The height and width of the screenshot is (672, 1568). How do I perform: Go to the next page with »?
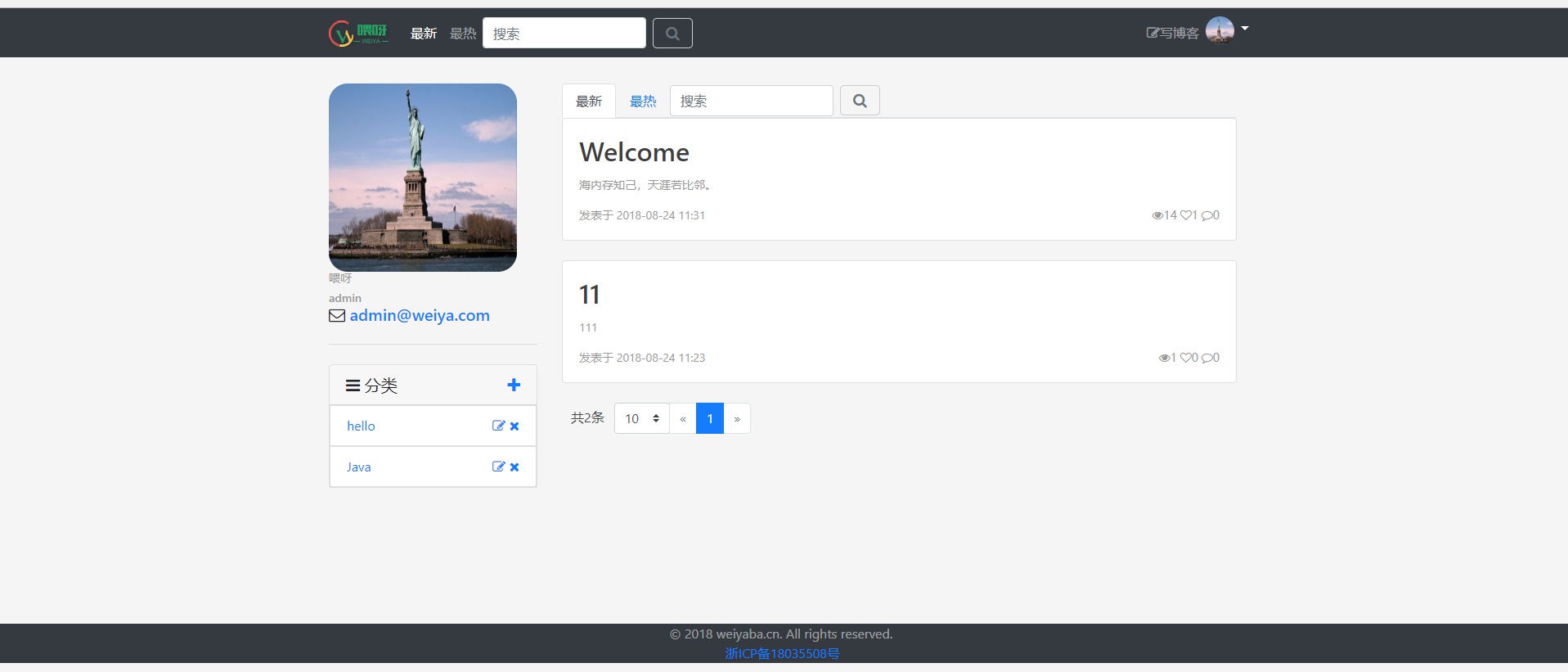(x=737, y=418)
